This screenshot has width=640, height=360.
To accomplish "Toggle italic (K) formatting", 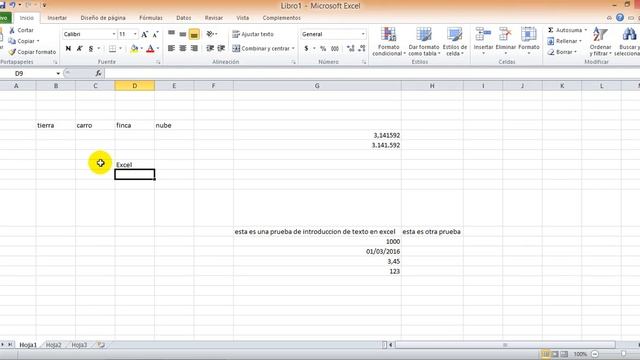I will click(x=80, y=49).
